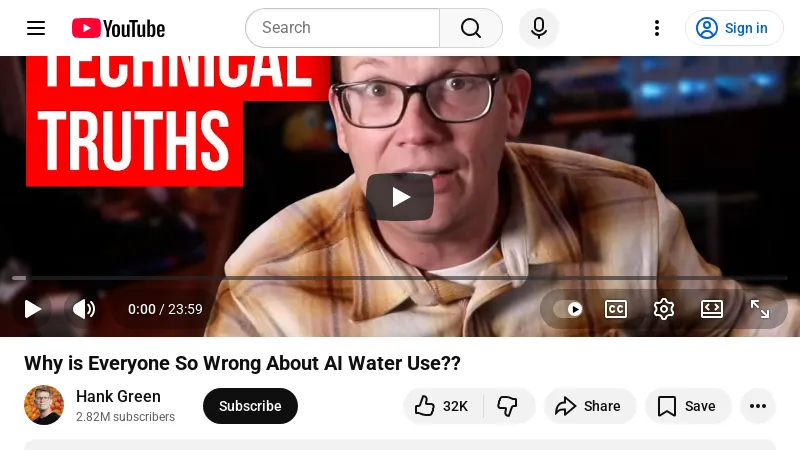Toggle the autoplay switch
Image resolution: width=800 pixels, height=450 pixels.
click(x=568, y=309)
